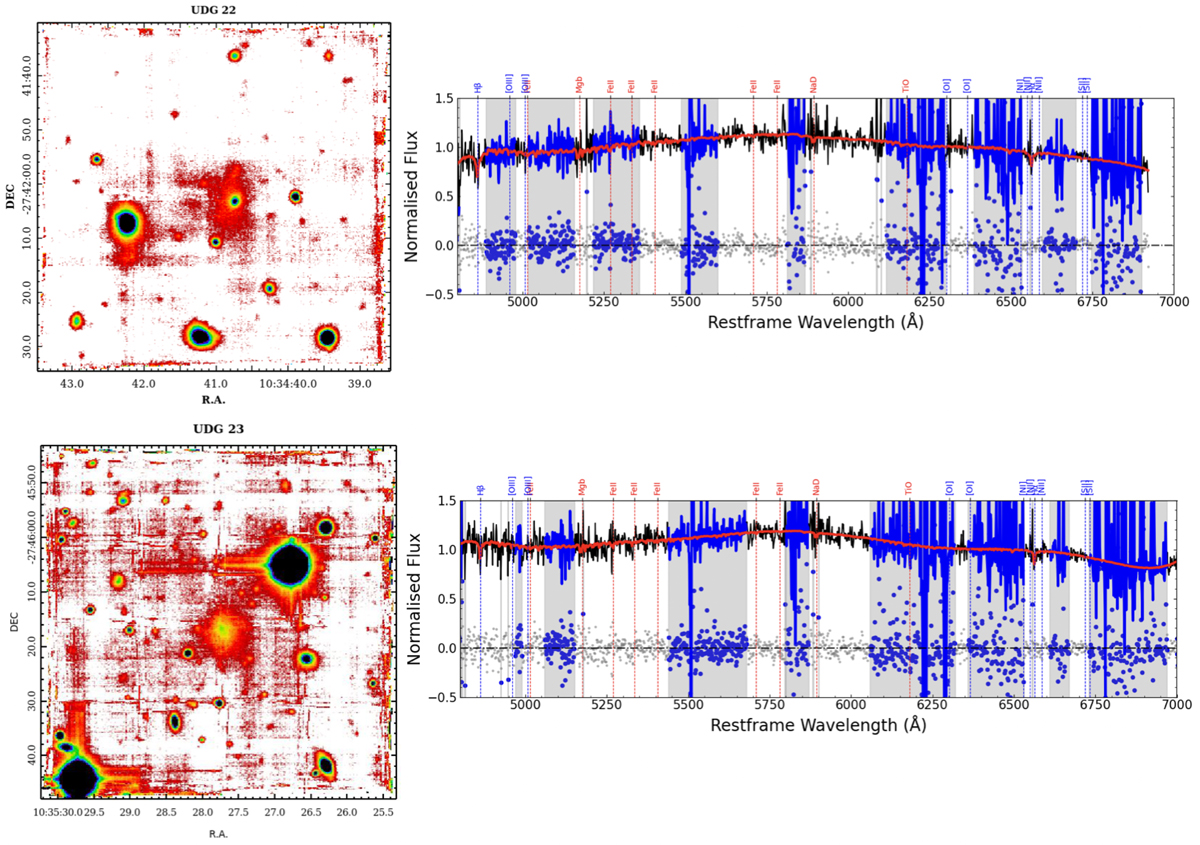Click the bottom plot's Restframe Wavelength axis label
This screenshot has height=845, width=1200.
point(813,726)
